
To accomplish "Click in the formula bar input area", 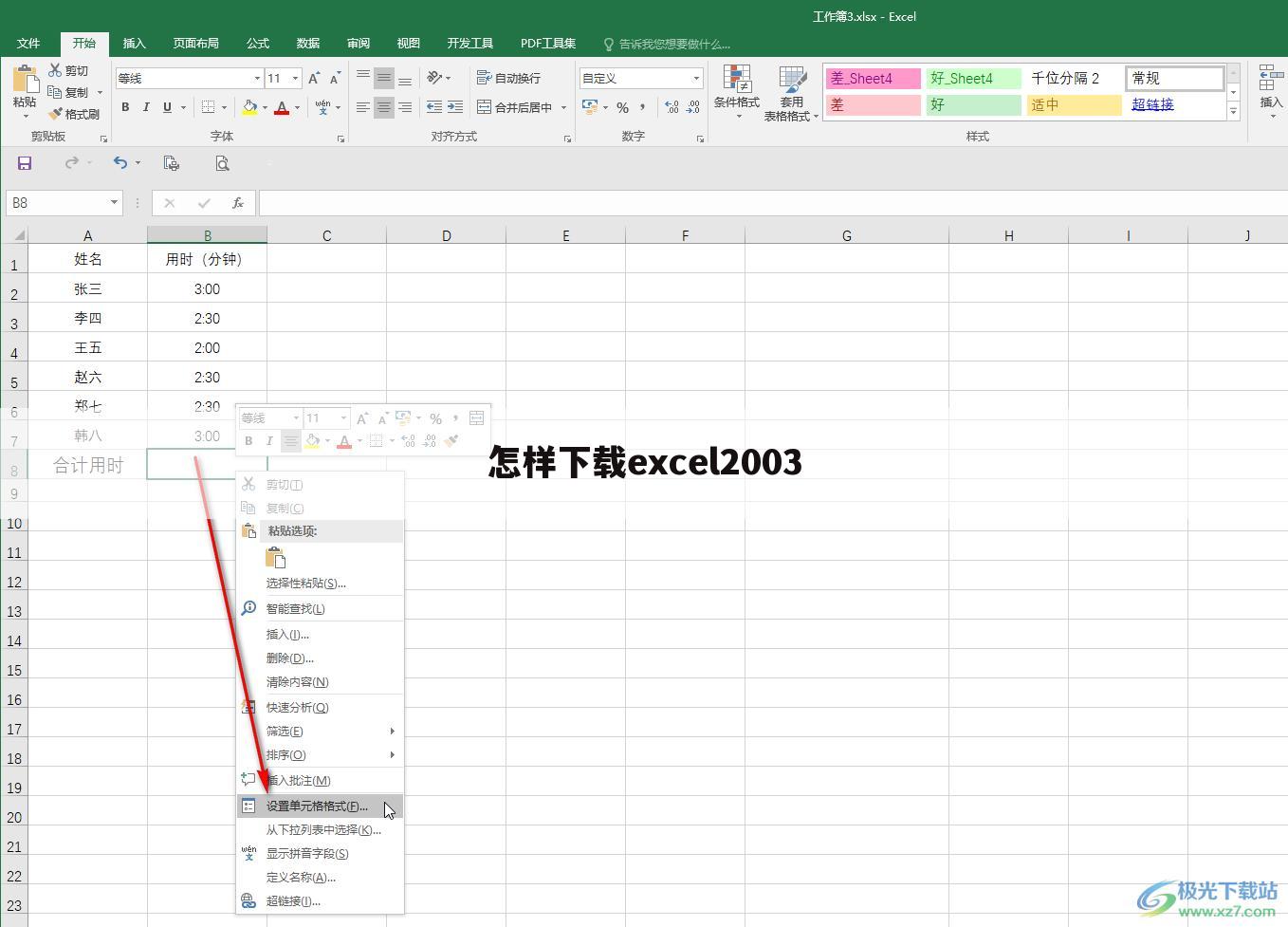I will pos(772,203).
